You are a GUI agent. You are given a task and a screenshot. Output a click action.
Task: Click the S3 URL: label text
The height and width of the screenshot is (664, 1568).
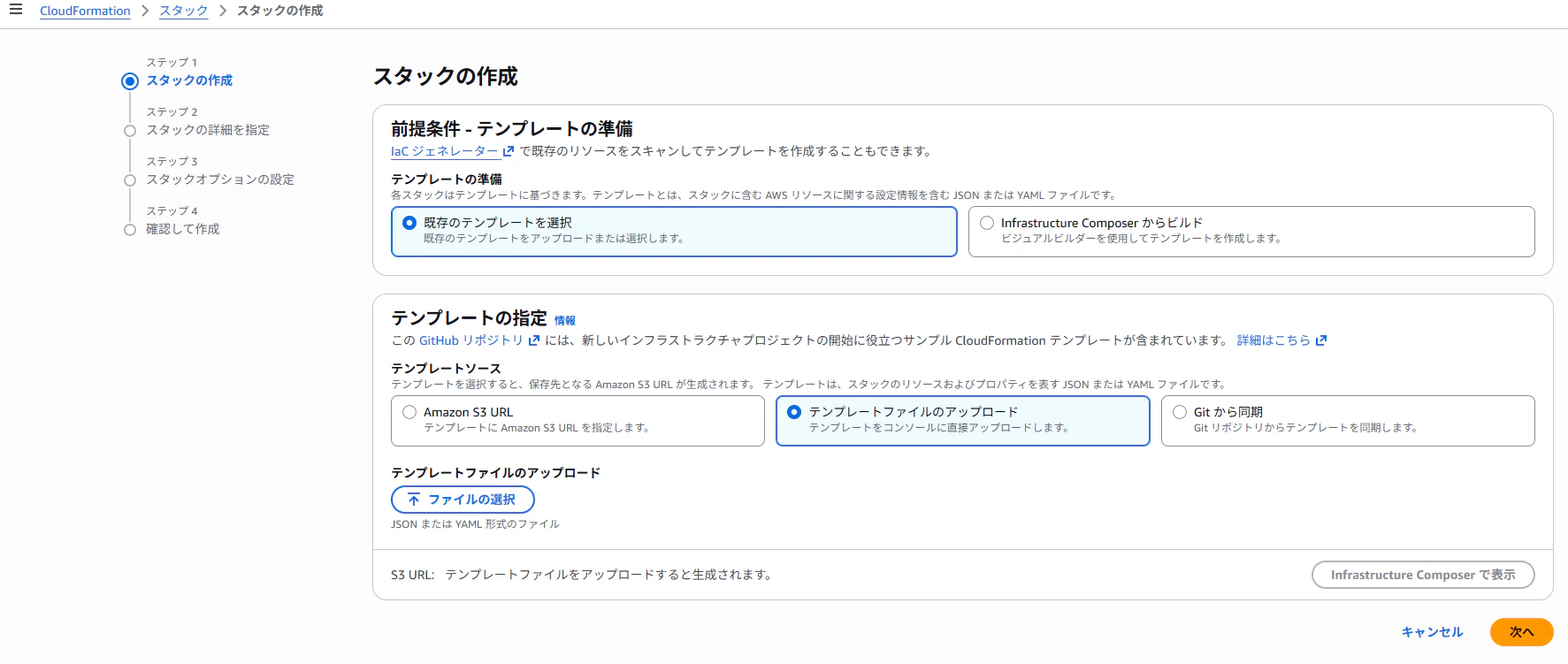(x=413, y=575)
